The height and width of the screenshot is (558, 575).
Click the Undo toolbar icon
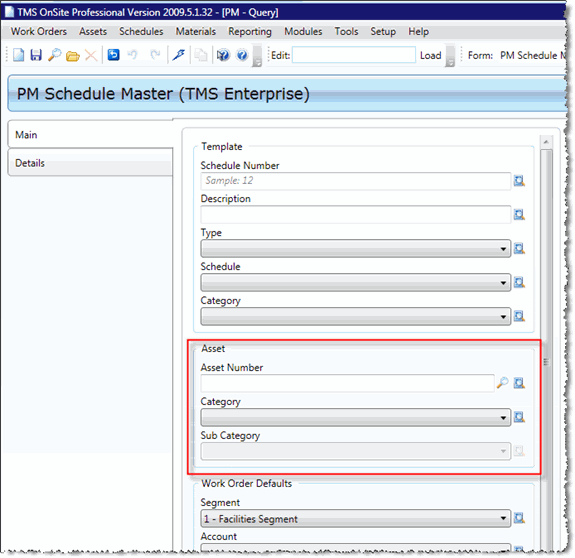[x=132, y=55]
